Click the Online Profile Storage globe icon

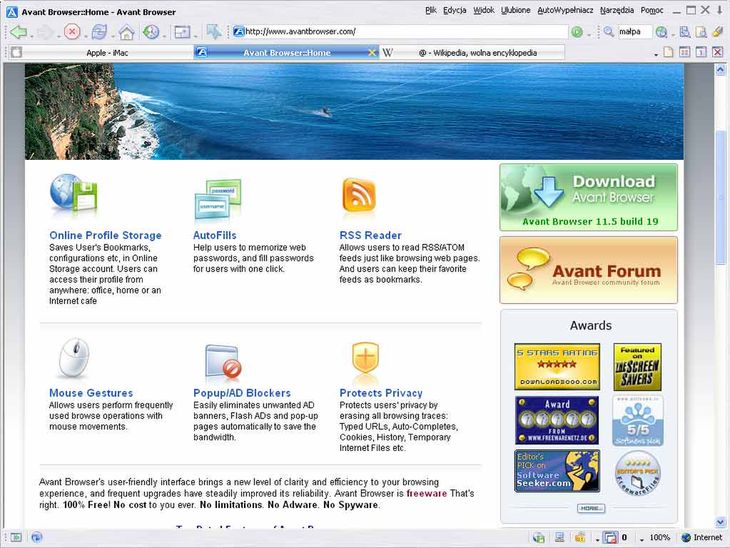74,194
